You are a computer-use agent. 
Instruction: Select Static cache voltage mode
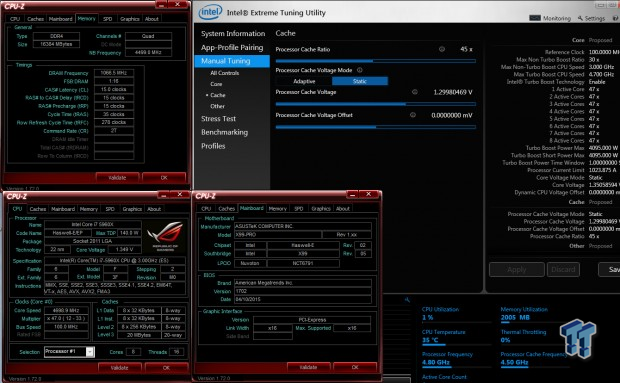tap(360, 81)
